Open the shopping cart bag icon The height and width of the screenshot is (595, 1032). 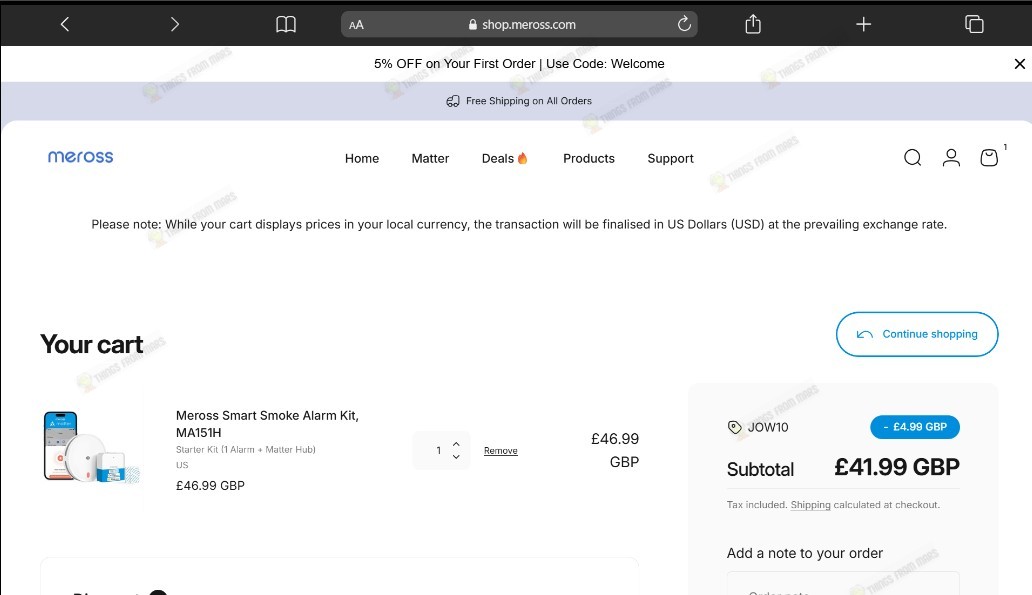pyautogui.click(x=989, y=157)
